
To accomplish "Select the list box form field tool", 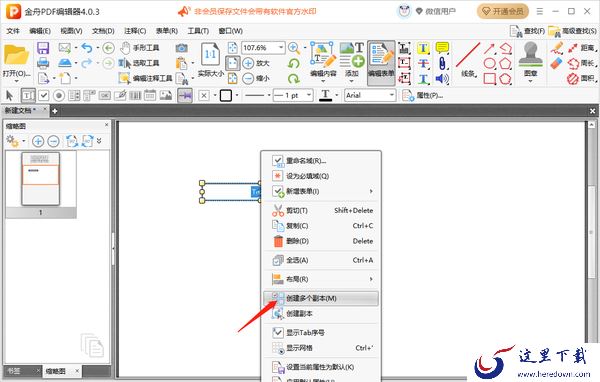I will click(74, 95).
